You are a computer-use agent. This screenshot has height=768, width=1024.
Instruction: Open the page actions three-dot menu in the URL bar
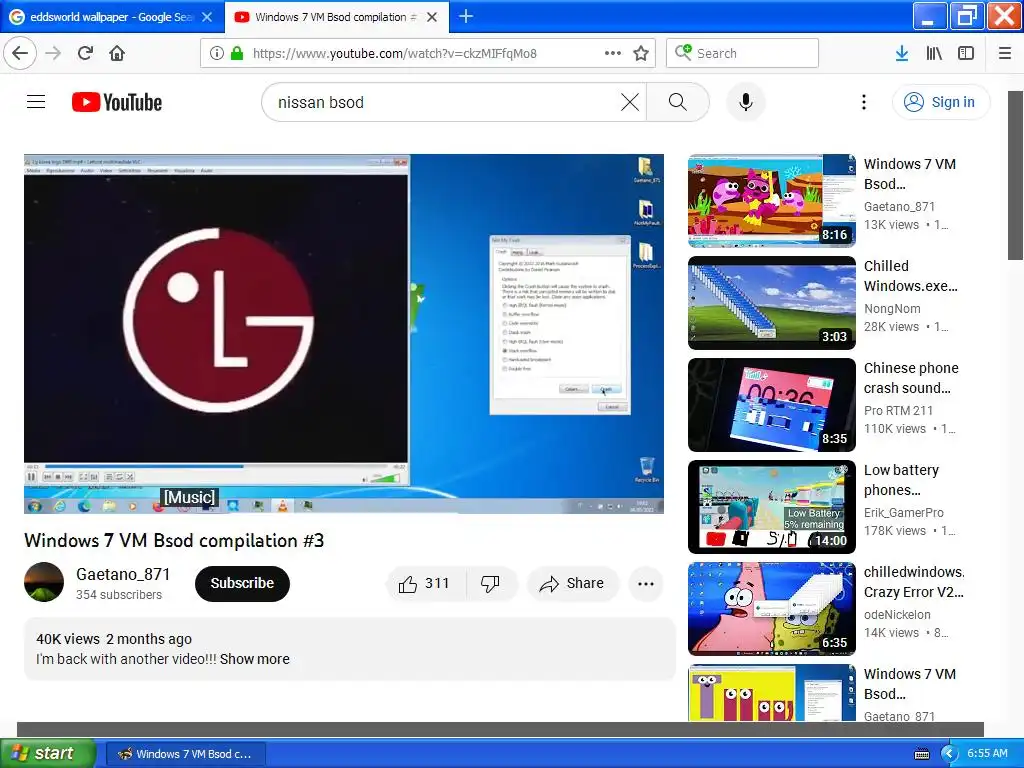click(x=613, y=53)
